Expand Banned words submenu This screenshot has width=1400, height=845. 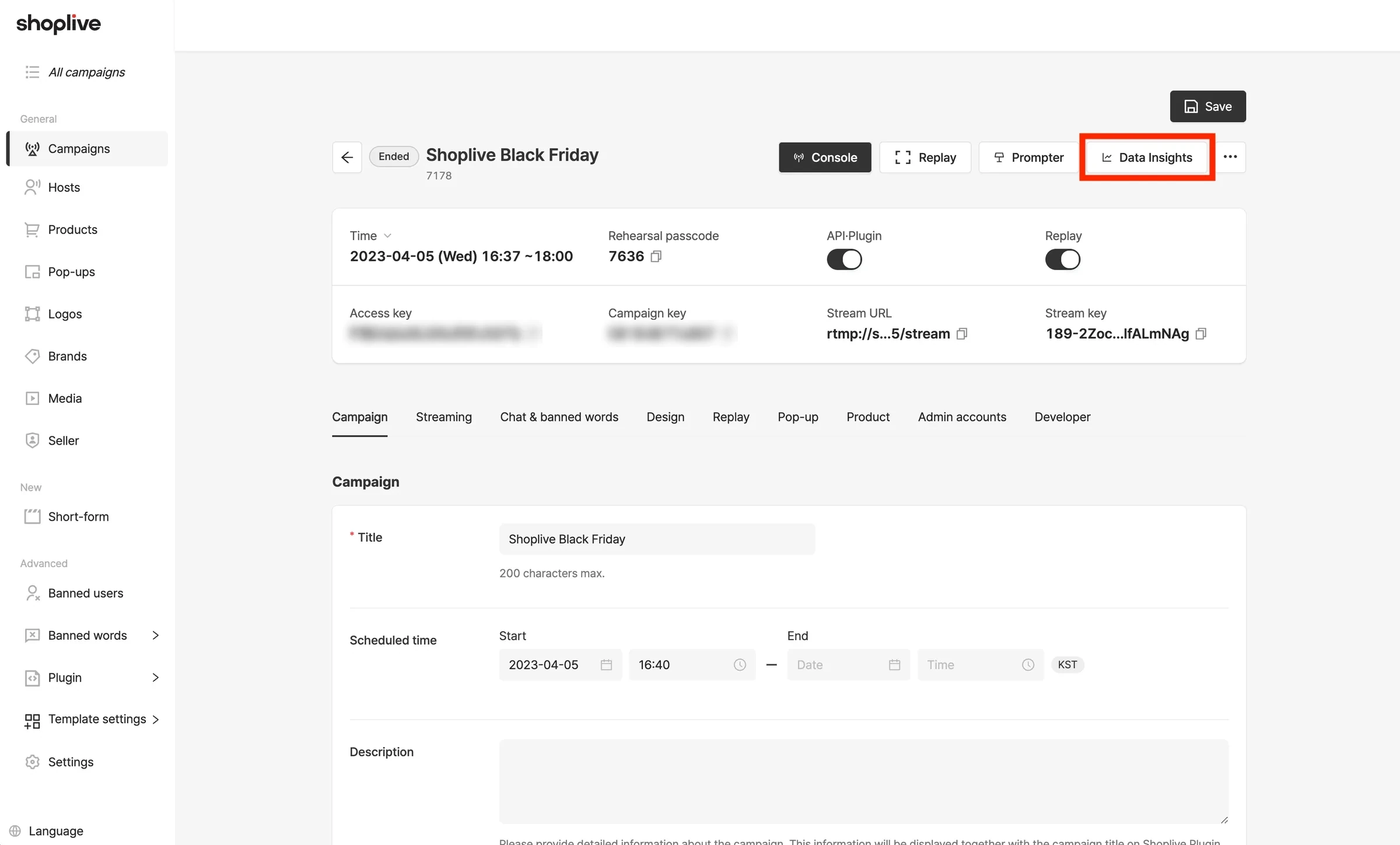(x=155, y=636)
